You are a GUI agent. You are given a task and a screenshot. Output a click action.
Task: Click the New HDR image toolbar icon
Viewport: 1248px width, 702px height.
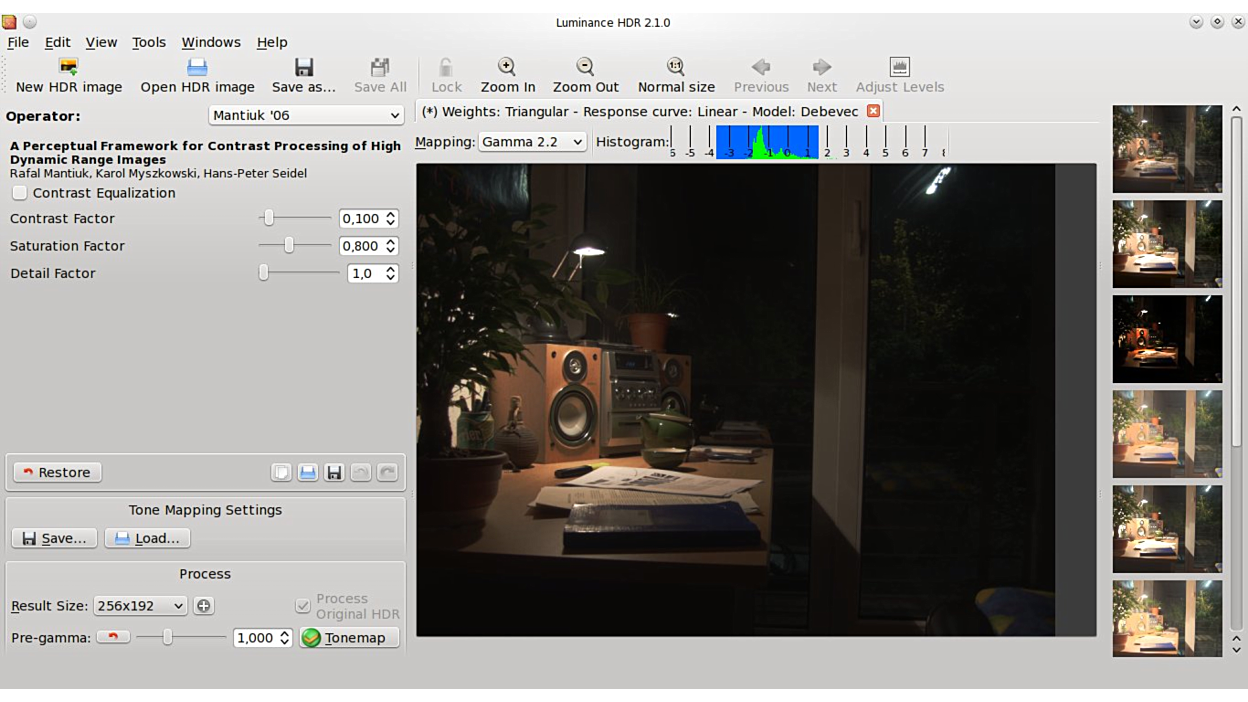pyautogui.click(x=68, y=75)
